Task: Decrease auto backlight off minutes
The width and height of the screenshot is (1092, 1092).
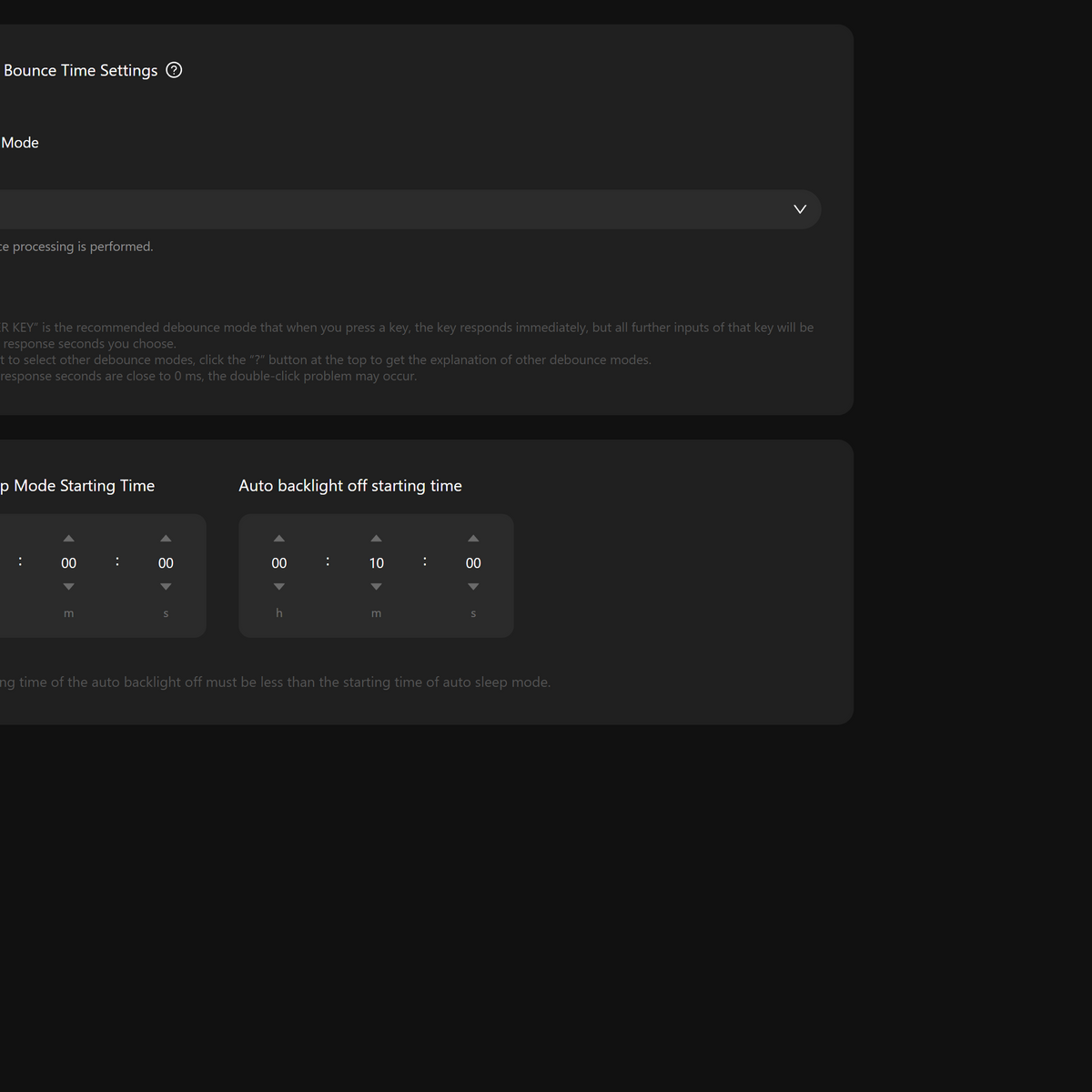Action: coord(377,587)
